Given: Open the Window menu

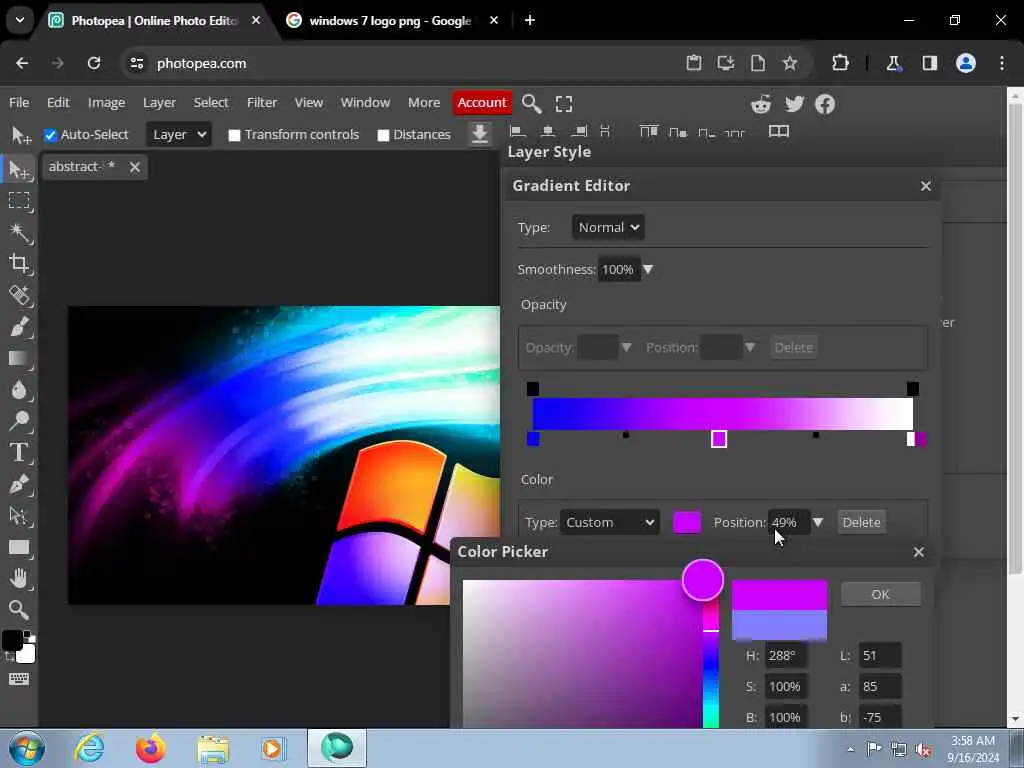Looking at the screenshot, I should pos(365,103).
